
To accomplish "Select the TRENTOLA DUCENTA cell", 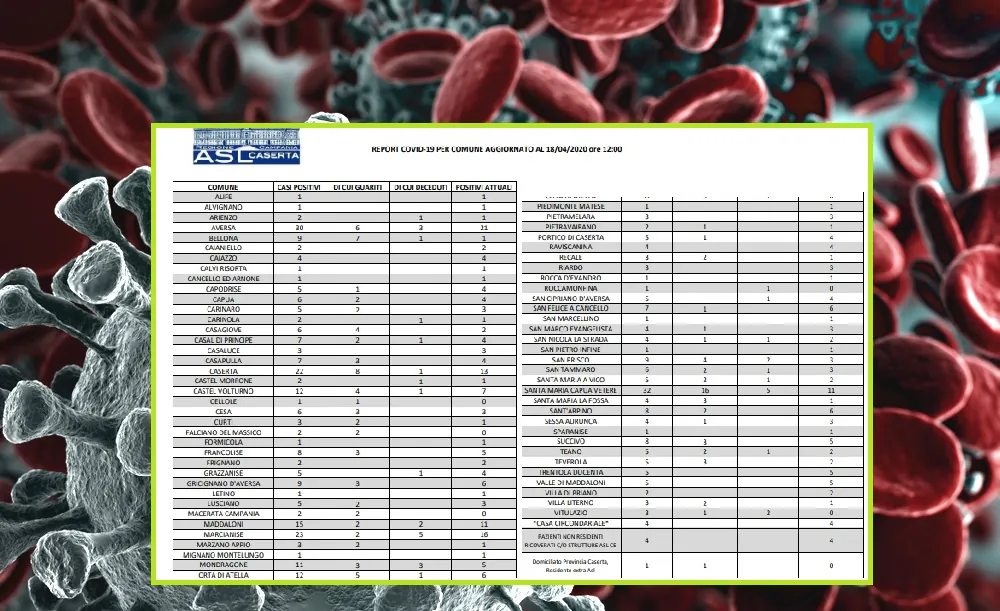I will click(571, 472).
